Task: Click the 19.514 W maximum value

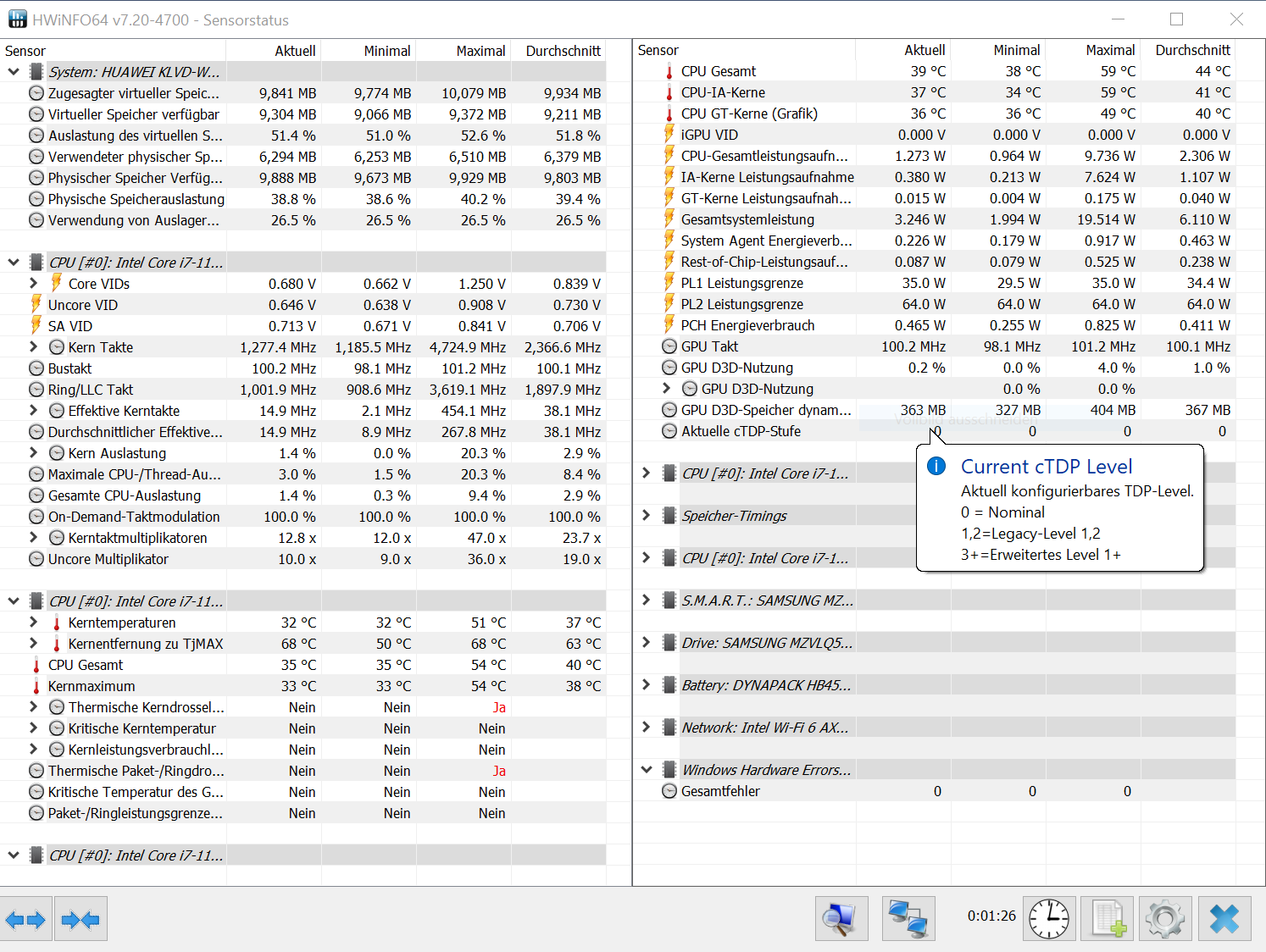Action: tap(1106, 219)
